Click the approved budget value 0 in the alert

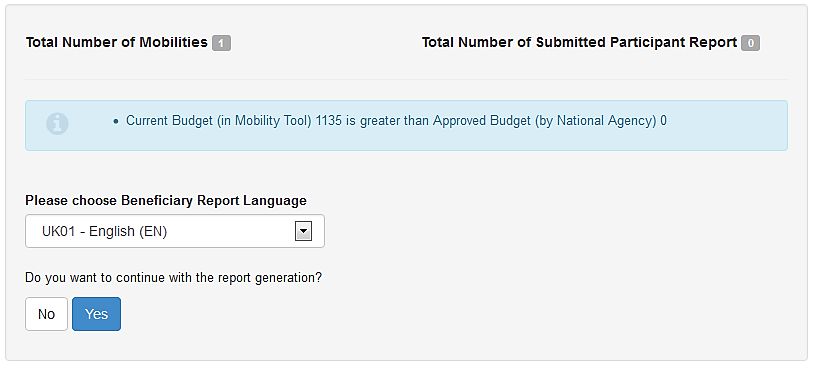[x=664, y=121]
